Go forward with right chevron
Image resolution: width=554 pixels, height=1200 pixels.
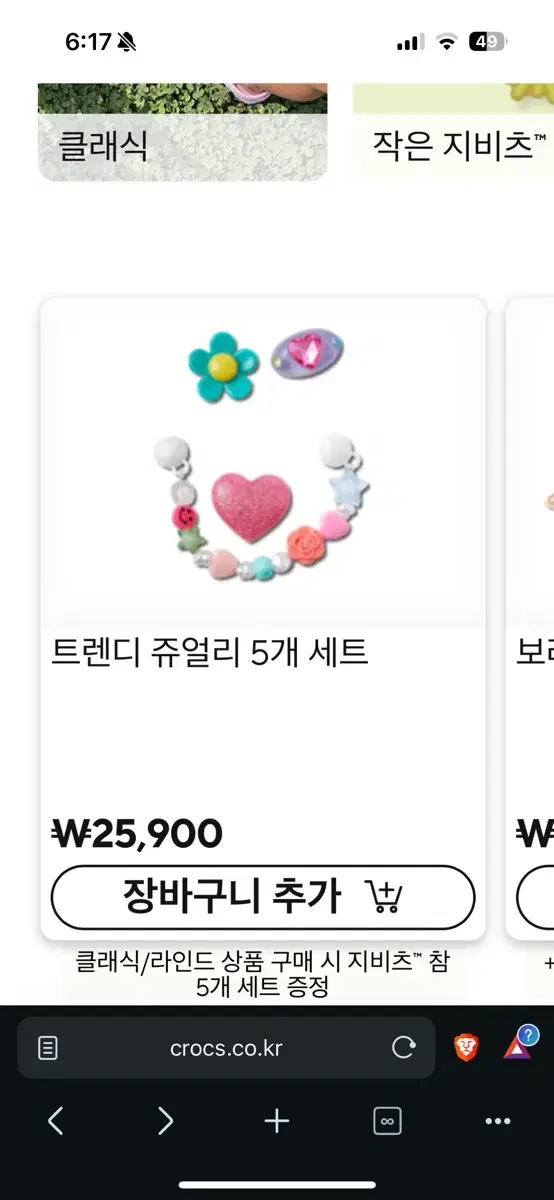pos(166,1121)
